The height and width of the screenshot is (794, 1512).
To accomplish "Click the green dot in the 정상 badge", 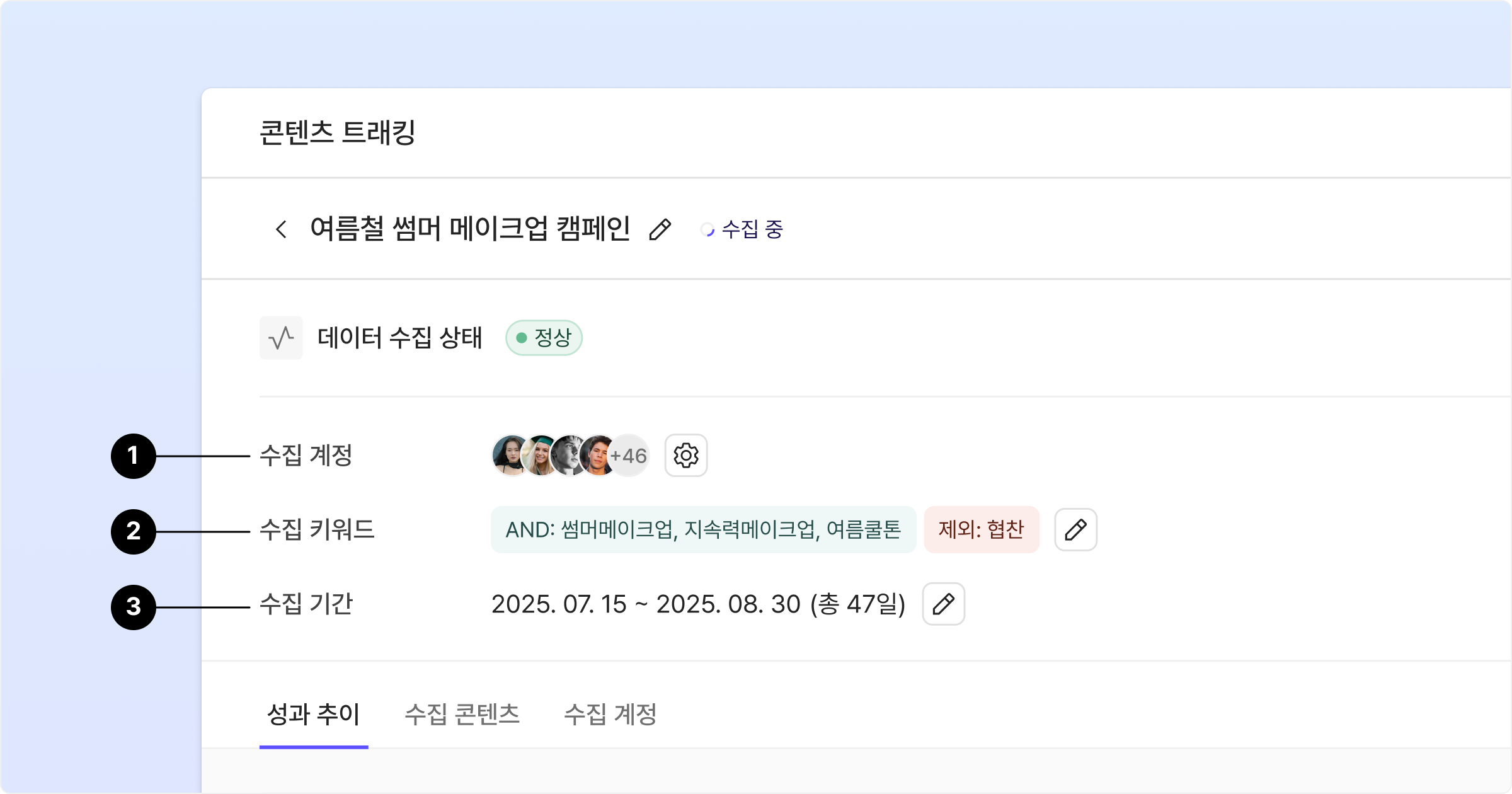I will pos(522,338).
